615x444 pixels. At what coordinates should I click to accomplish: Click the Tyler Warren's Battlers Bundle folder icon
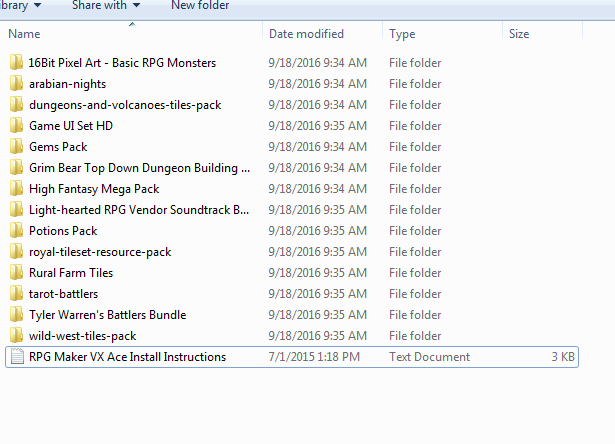(x=16, y=315)
